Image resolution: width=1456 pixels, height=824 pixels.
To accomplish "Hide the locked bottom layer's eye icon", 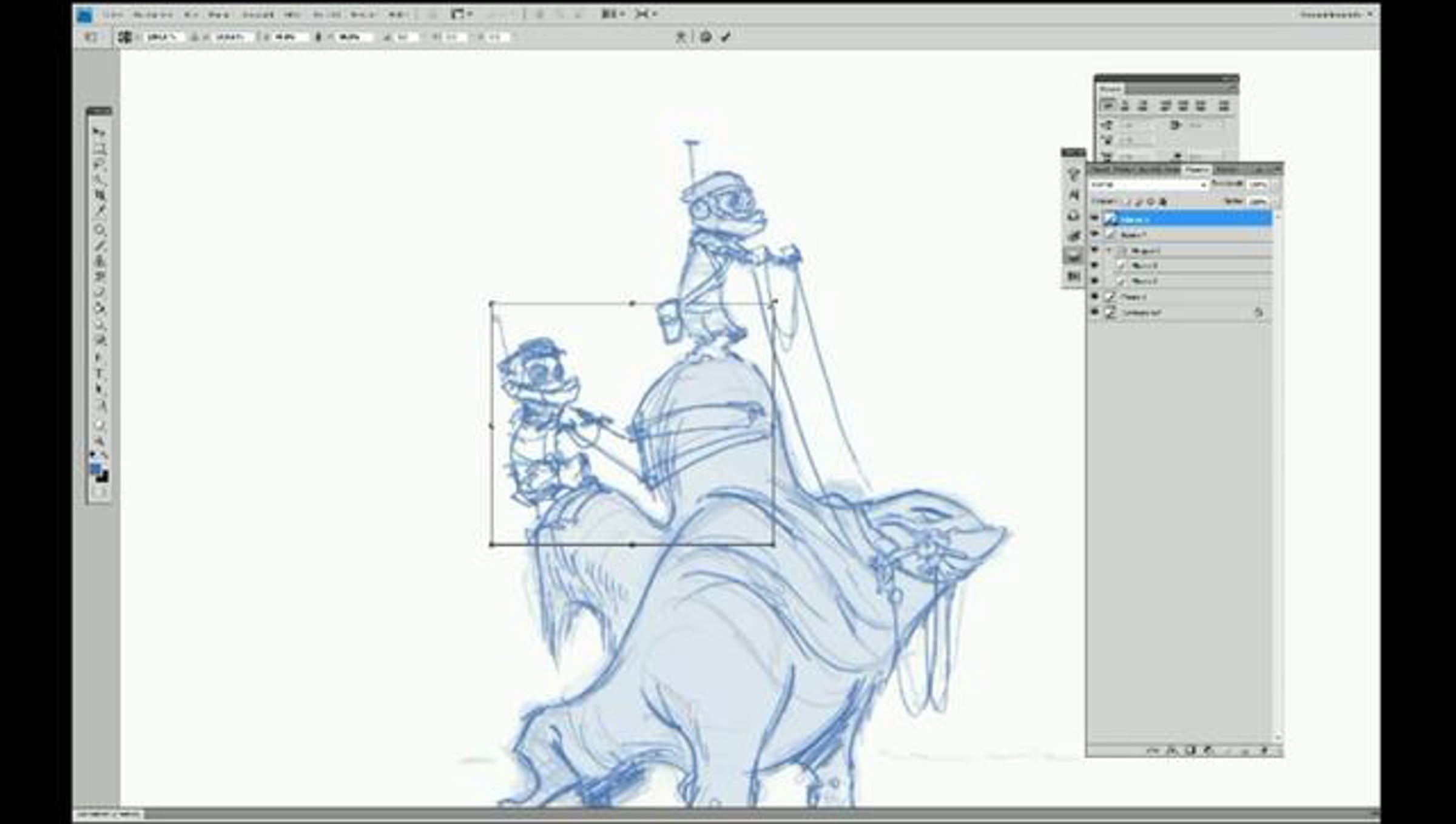I will click(x=1095, y=312).
